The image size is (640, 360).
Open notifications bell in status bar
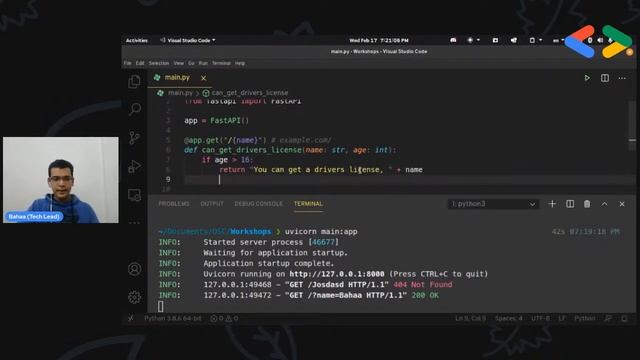(x=624, y=318)
